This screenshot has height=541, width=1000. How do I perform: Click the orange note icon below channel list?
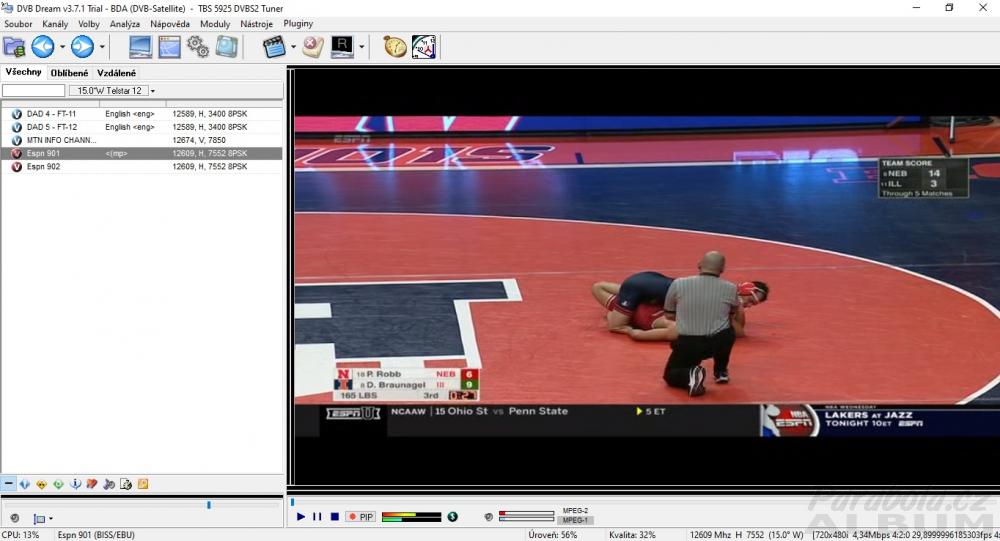click(143, 484)
